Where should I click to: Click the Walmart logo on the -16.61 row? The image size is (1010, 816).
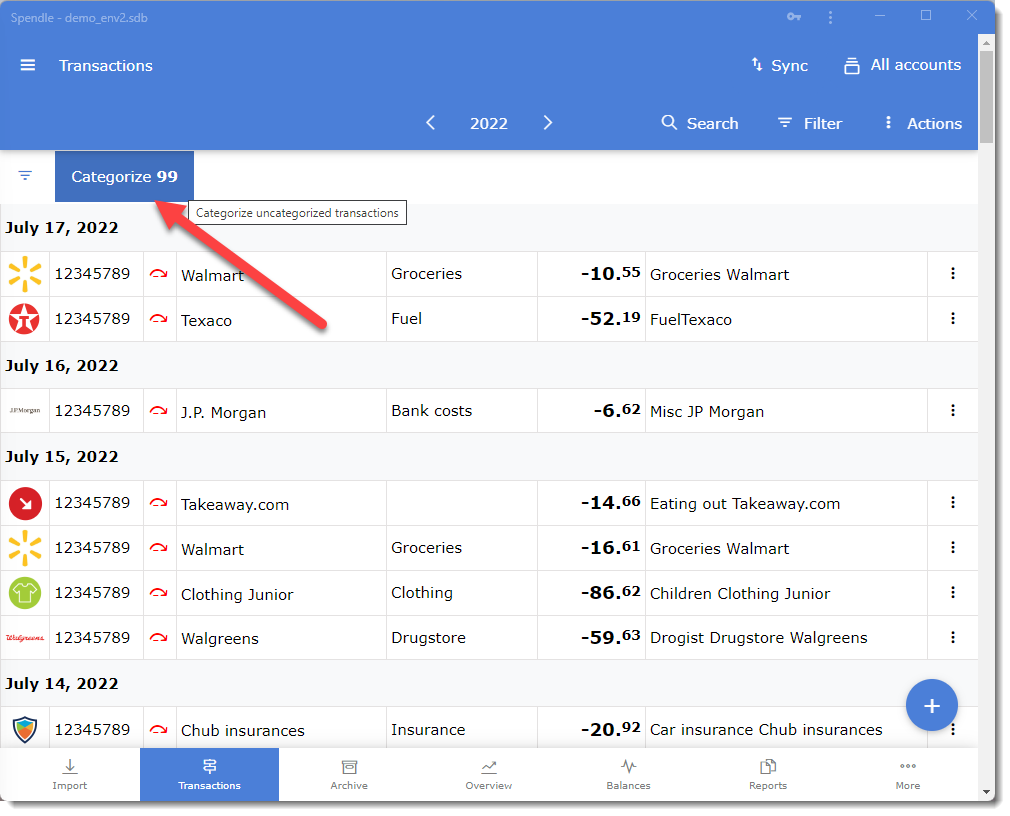pyautogui.click(x=24, y=547)
